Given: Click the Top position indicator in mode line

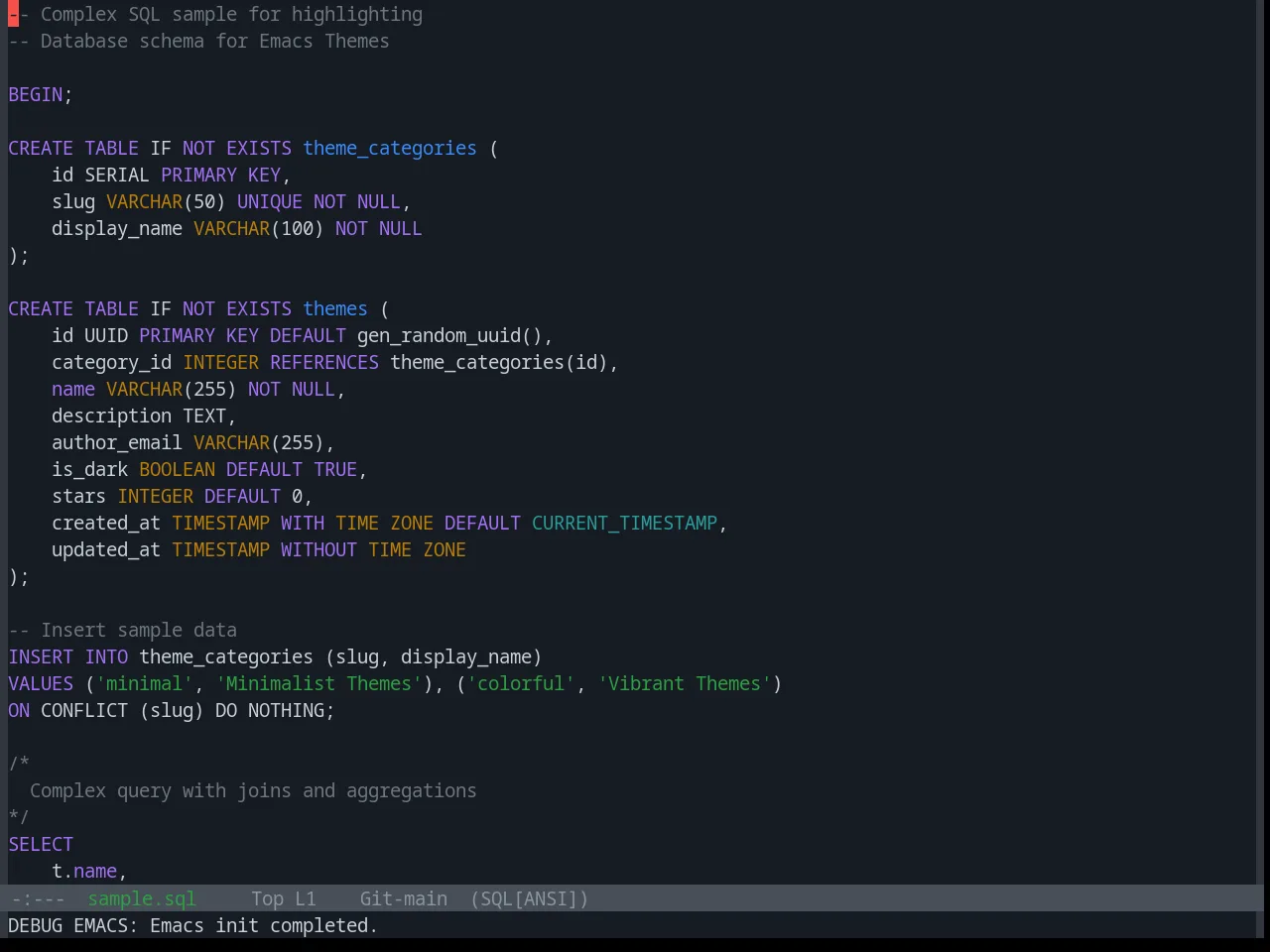Looking at the screenshot, I should pos(267,898).
